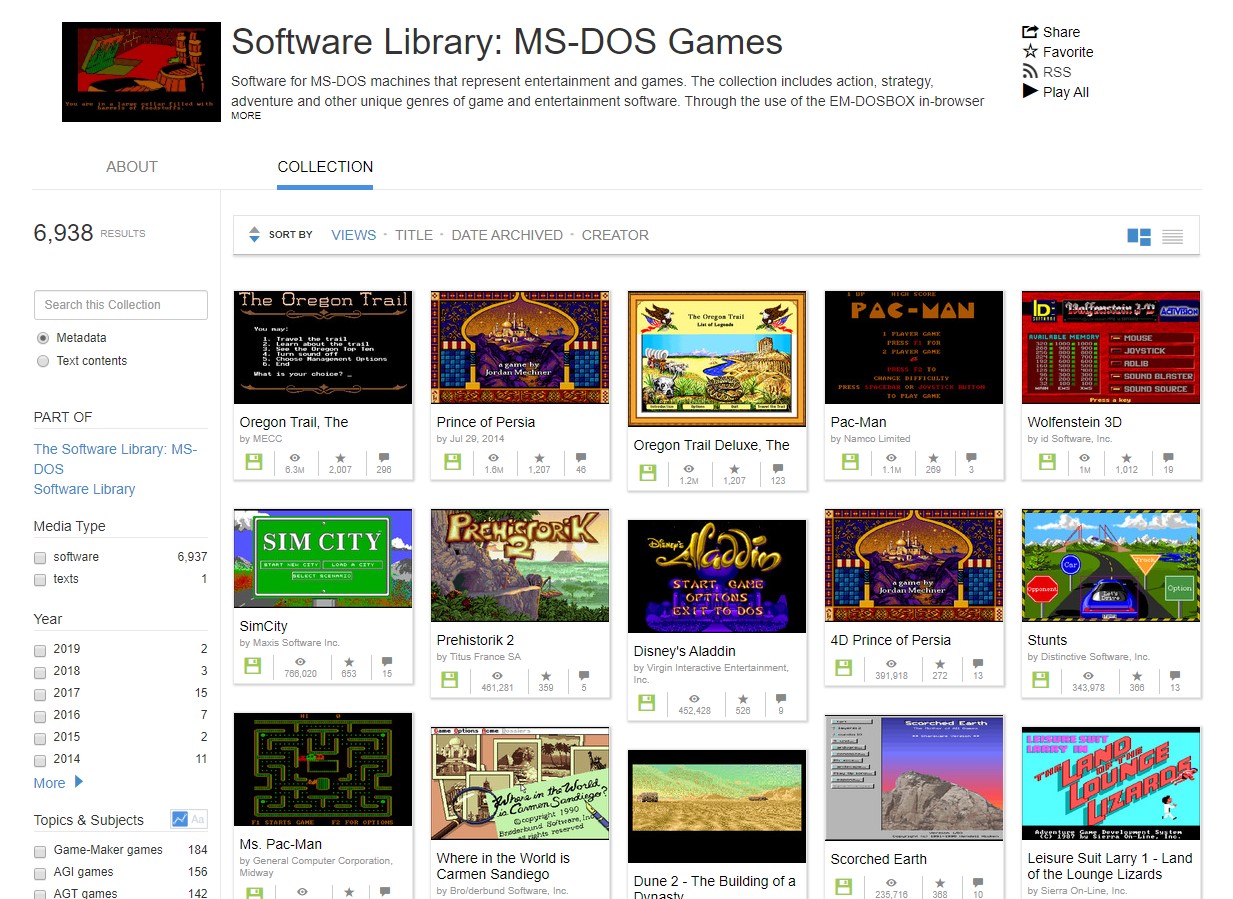Open the Pac-Man game thumbnail
The height and width of the screenshot is (899, 1233).
point(914,348)
